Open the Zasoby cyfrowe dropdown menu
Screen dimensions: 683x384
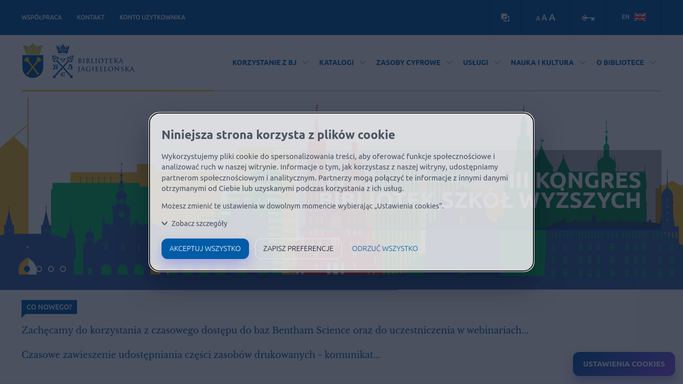click(x=414, y=62)
